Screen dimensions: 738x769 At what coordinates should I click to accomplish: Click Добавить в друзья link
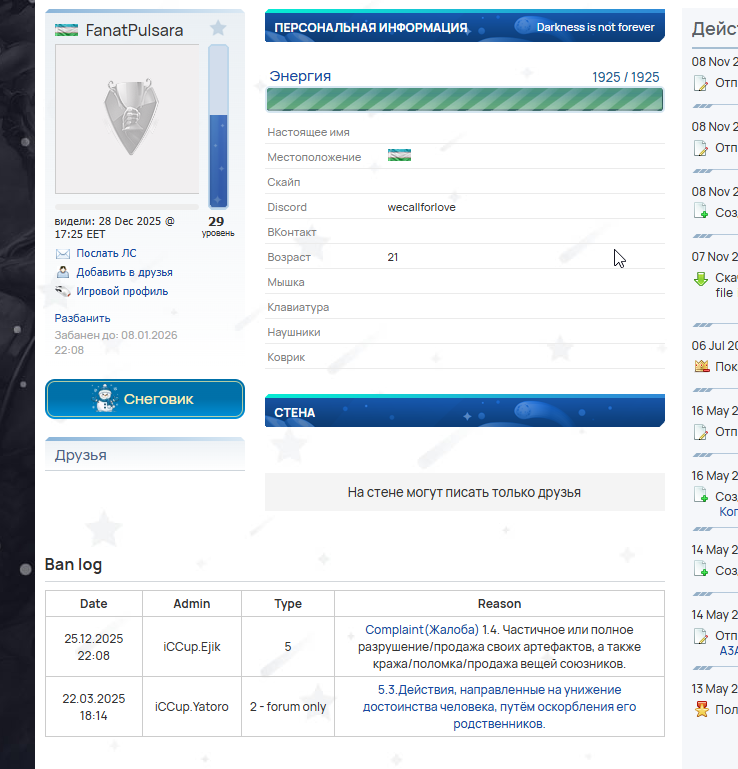(x=125, y=272)
